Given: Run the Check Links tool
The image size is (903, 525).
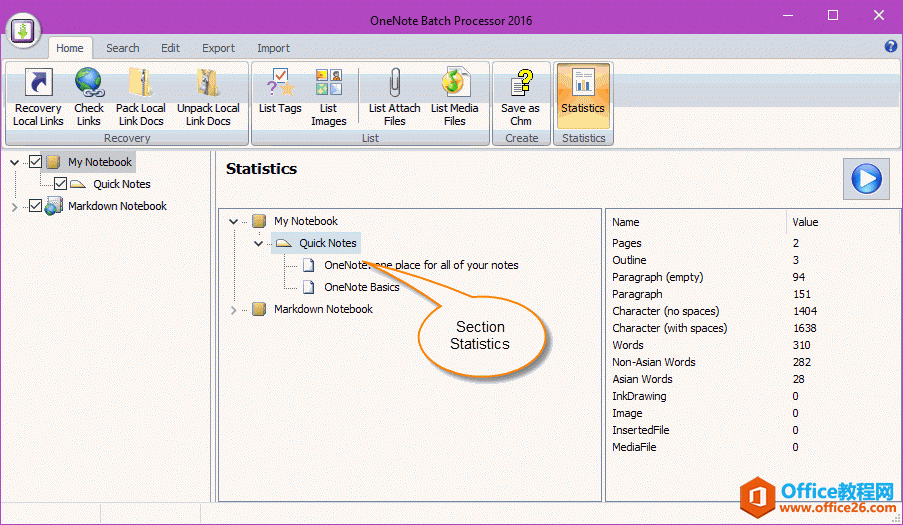Looking at the screenshot, I should pos(89,97).
